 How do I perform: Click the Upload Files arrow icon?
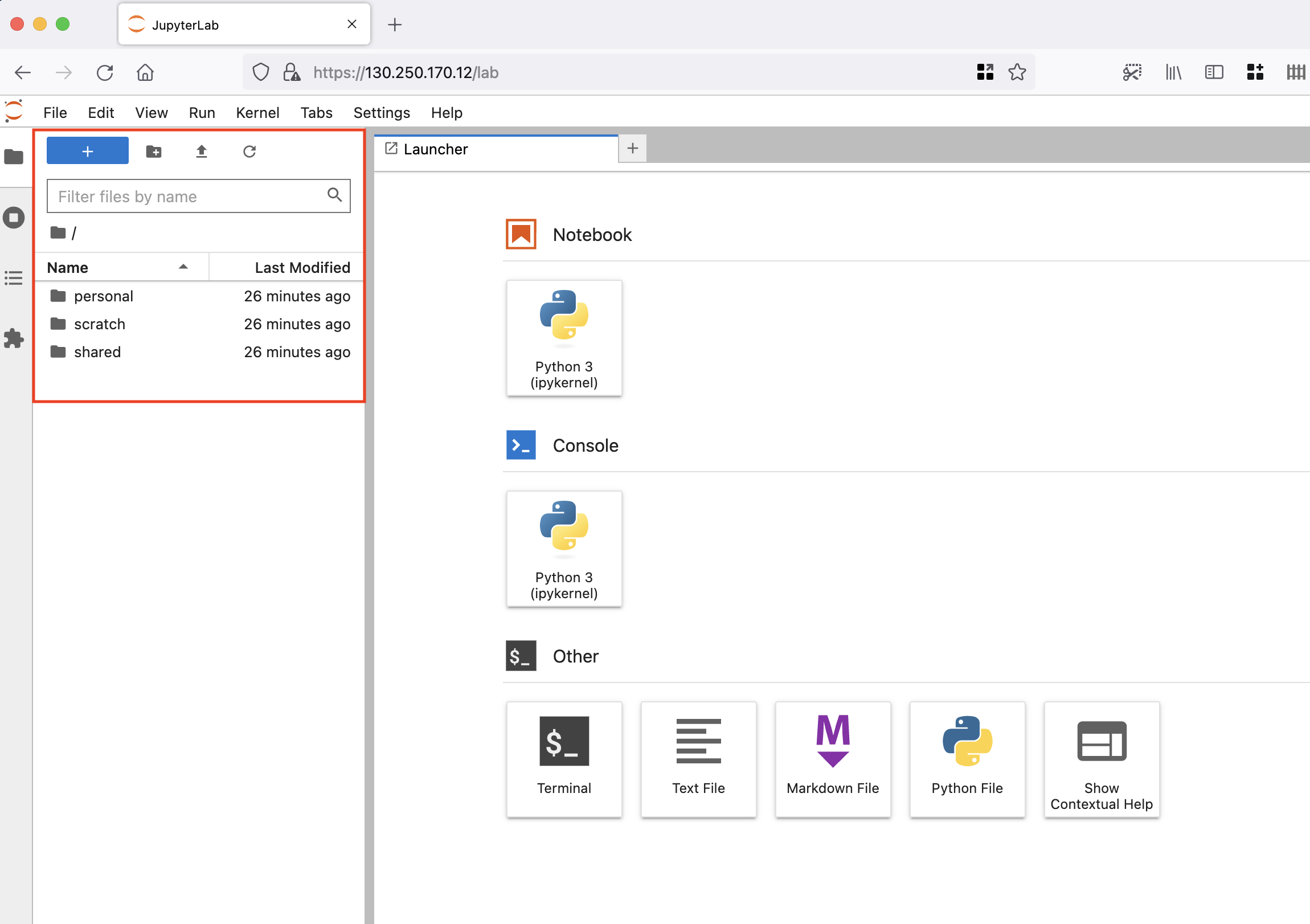coord(202,151)
